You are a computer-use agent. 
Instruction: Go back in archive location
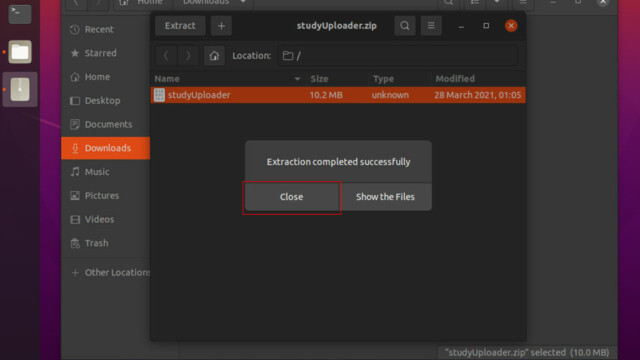(166, 56)
